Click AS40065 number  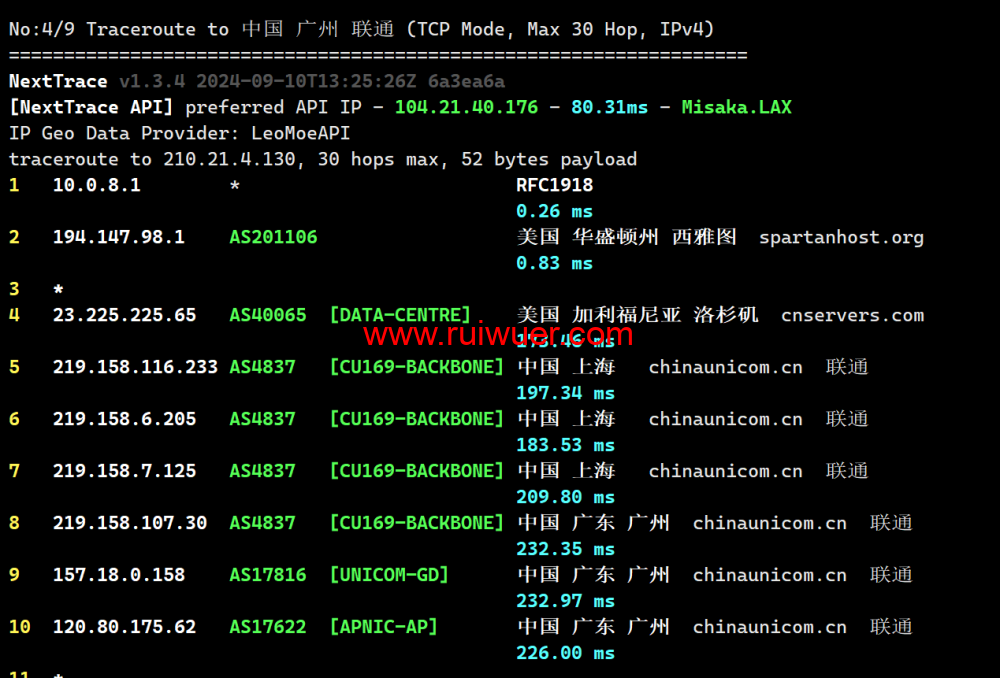click(268, 315)
